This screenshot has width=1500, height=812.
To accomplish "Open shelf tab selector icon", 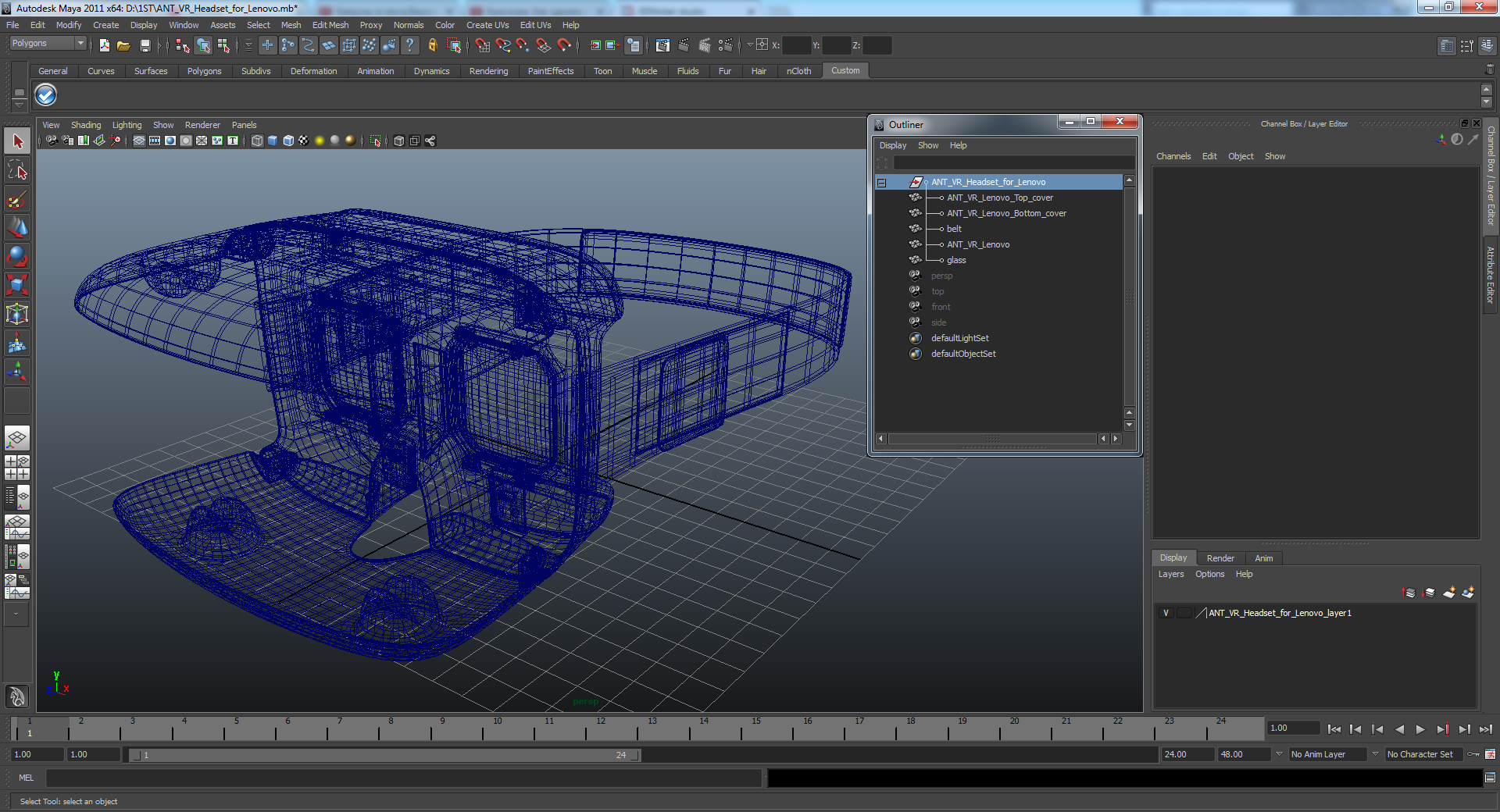I will pyautogui.click(x=19, y=93).
